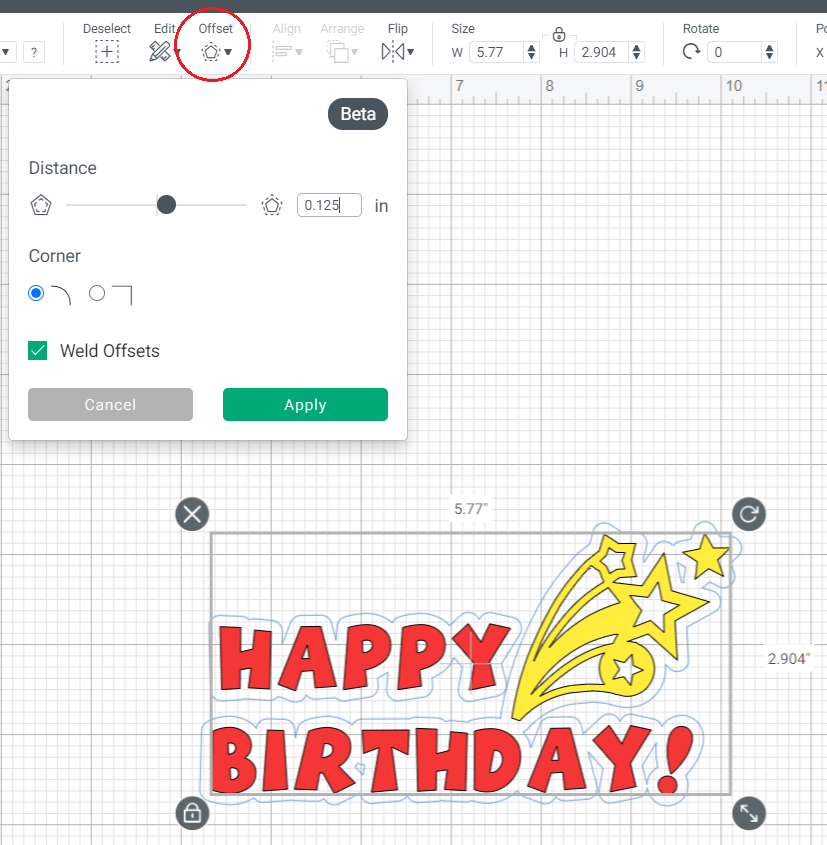Viewport: 827px width, 845px height.
Task: Click the Edit menu label
Action: click(x=165, y=28)
